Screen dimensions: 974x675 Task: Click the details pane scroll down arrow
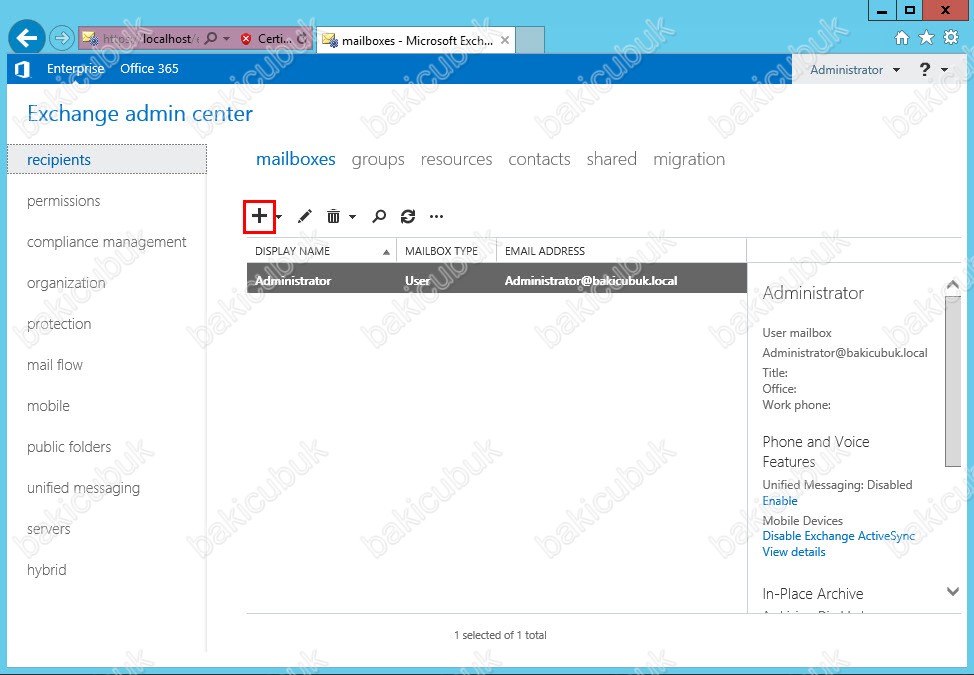tap(952, 592)
